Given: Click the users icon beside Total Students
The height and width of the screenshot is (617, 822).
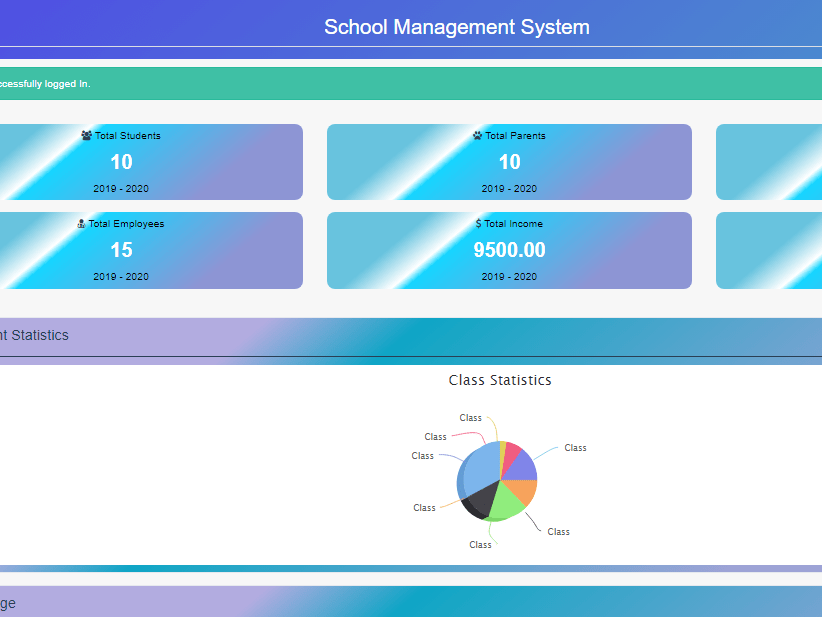Looking at the screenshot, I should click(x=86, y=135).
